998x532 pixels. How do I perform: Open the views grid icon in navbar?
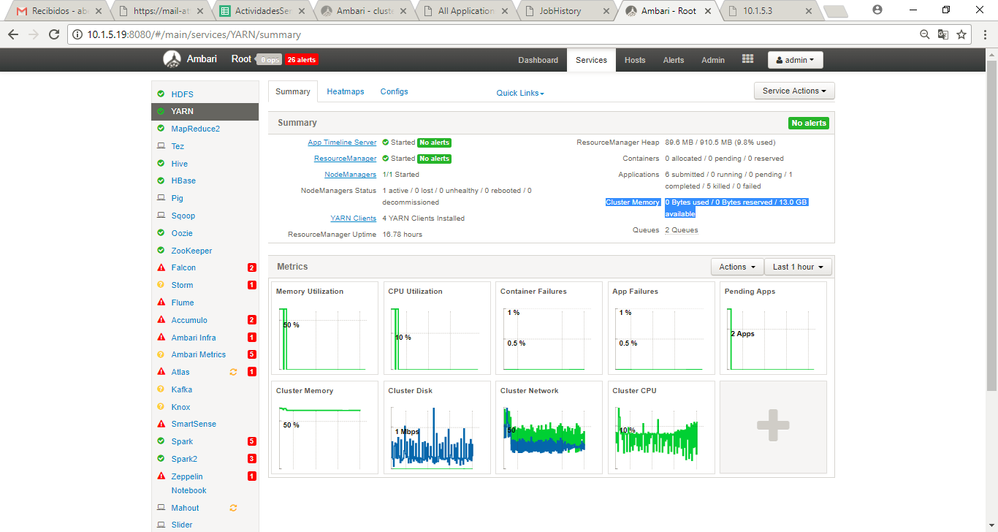click(748, 59)
